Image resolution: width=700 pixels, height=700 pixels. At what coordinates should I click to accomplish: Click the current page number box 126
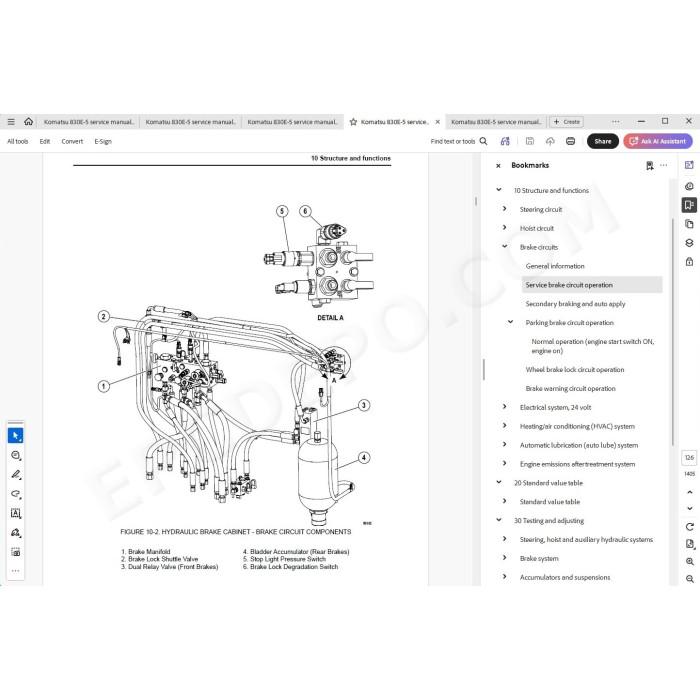click(x=689, y=458)
